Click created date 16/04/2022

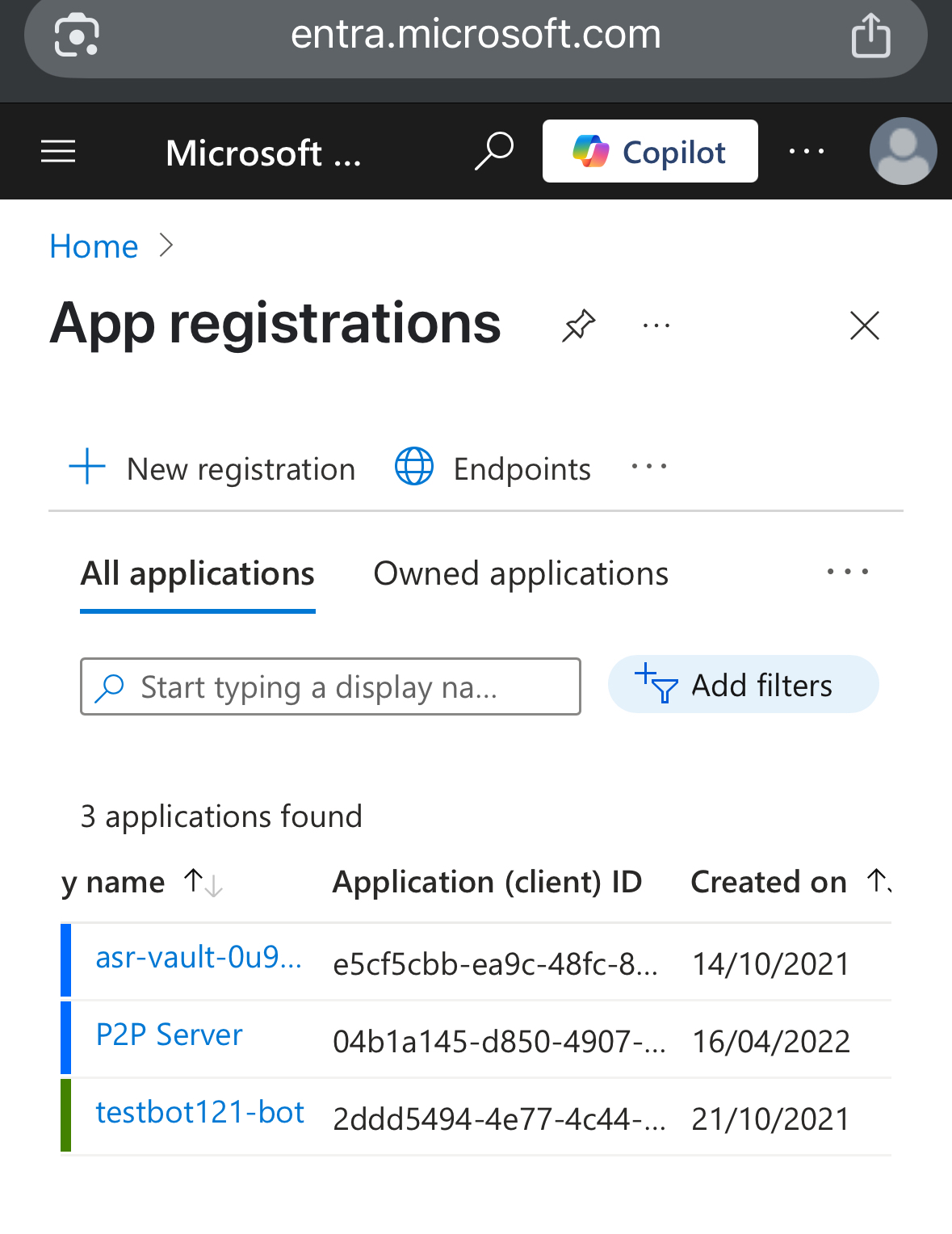coord(771,1042)
